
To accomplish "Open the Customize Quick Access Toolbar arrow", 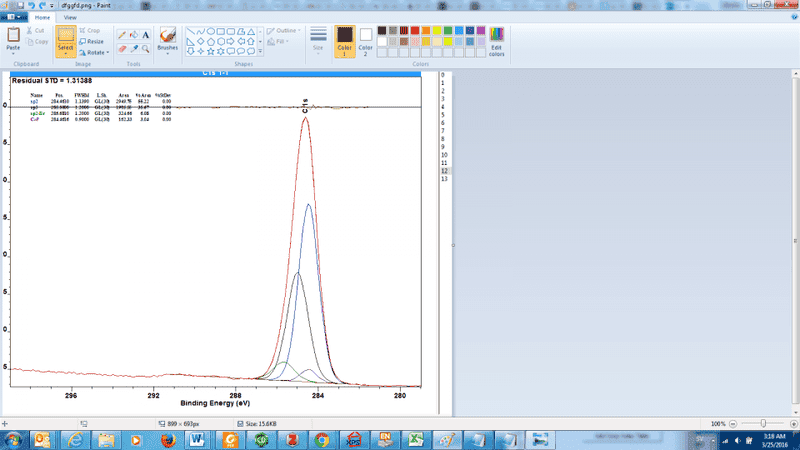I will [x=52, y=6].
